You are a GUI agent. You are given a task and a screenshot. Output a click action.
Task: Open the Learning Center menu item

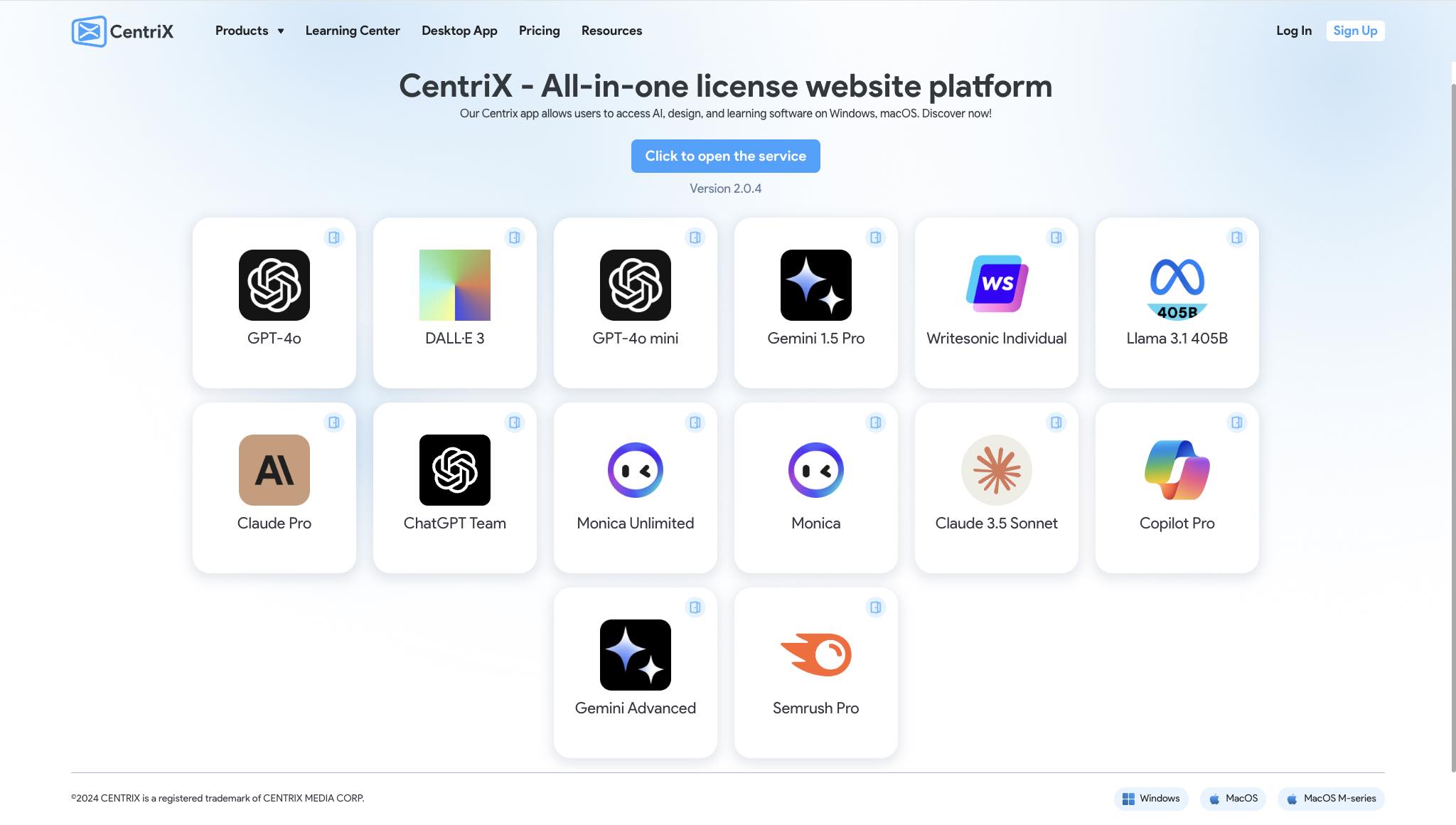pos(353,31)
